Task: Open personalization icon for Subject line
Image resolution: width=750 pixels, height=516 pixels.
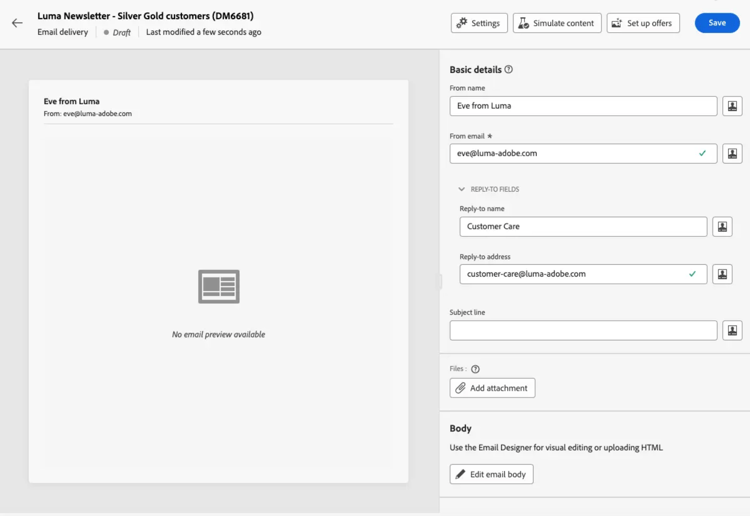Action: point(732,330)
